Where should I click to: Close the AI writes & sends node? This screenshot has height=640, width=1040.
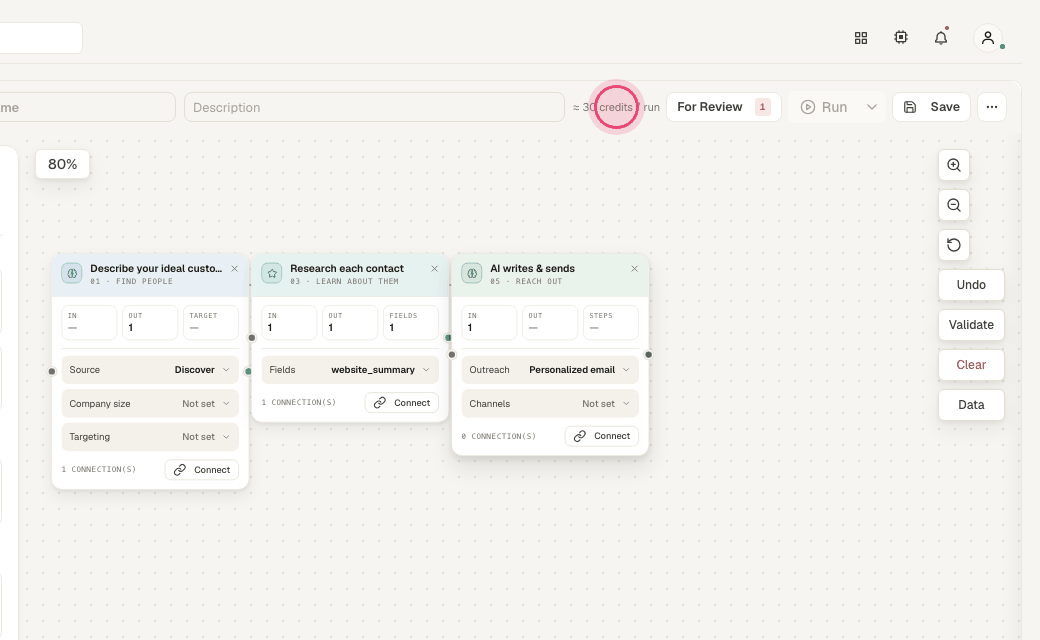click(635, 269)
